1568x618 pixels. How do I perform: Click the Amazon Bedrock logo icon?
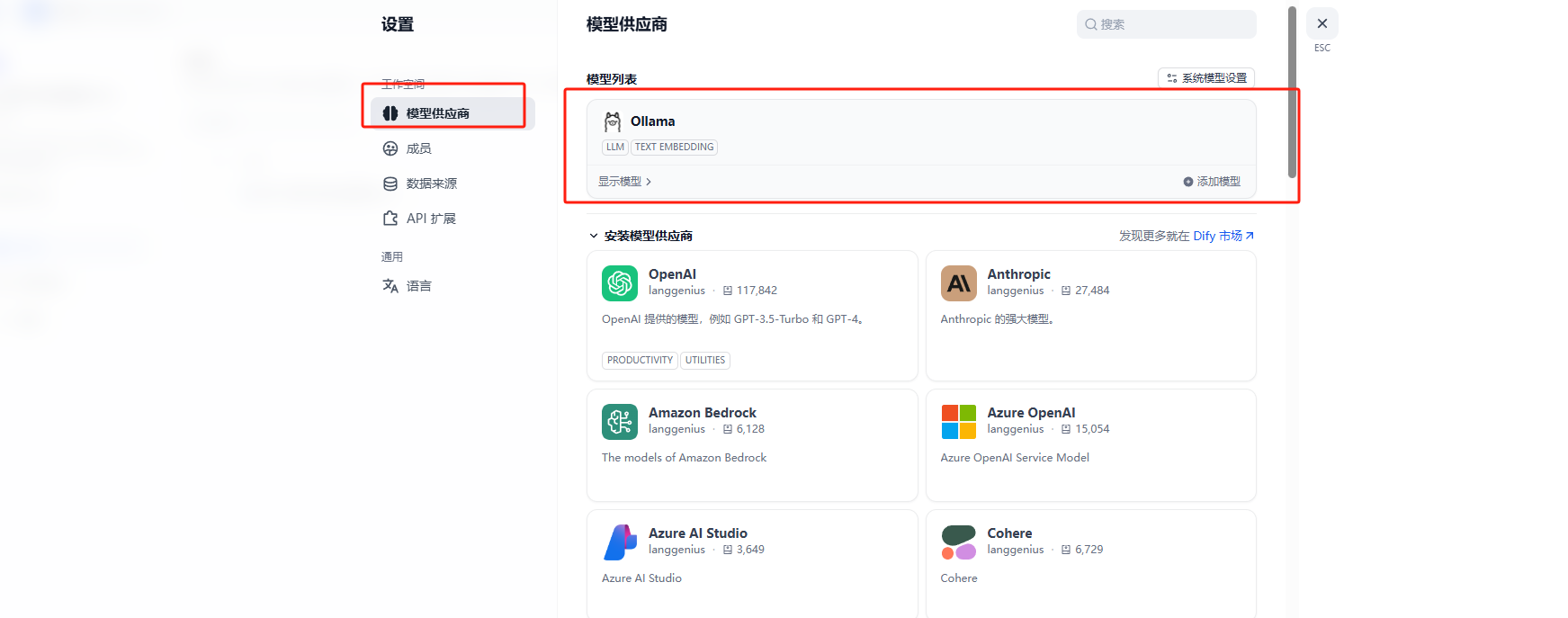(620, 422)
